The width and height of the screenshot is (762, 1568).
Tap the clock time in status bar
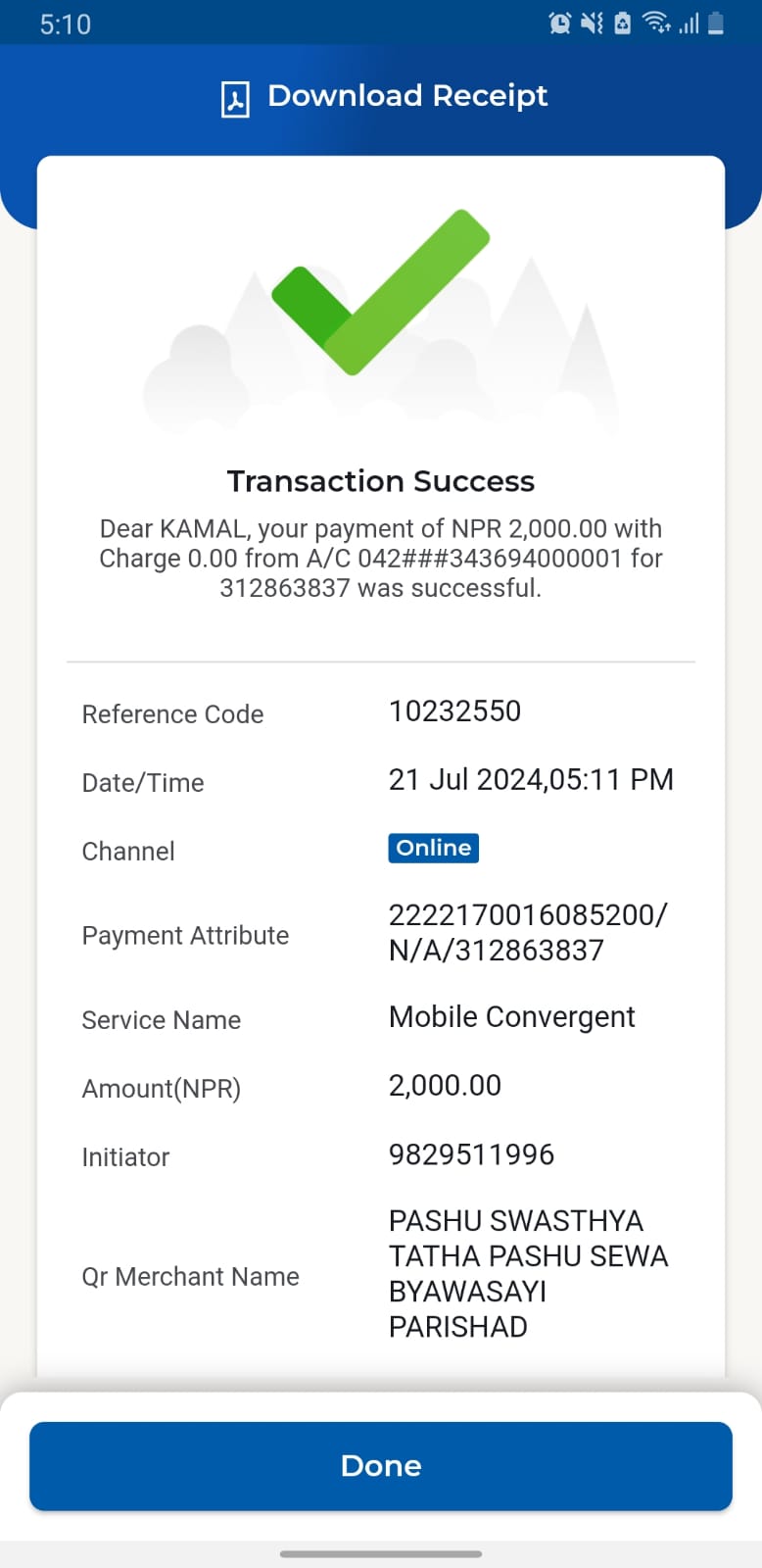(66, 24)
